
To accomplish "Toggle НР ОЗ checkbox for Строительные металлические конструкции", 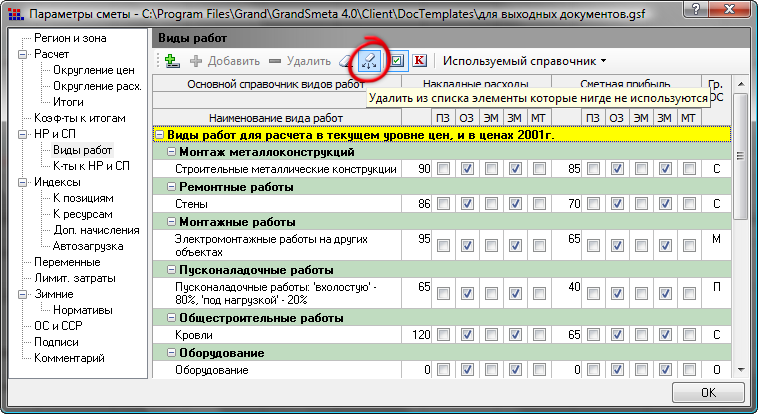I will 467,168.
